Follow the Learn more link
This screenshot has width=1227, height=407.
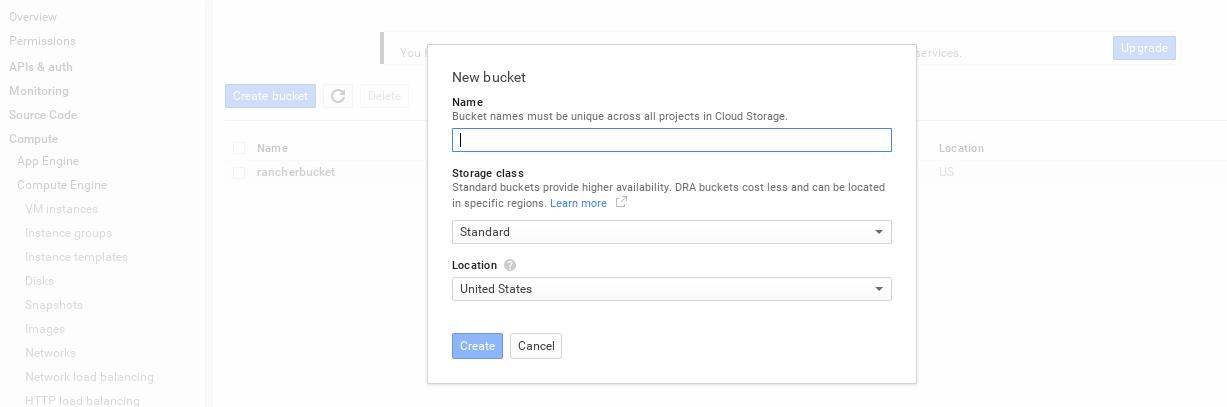coord(578,203)
